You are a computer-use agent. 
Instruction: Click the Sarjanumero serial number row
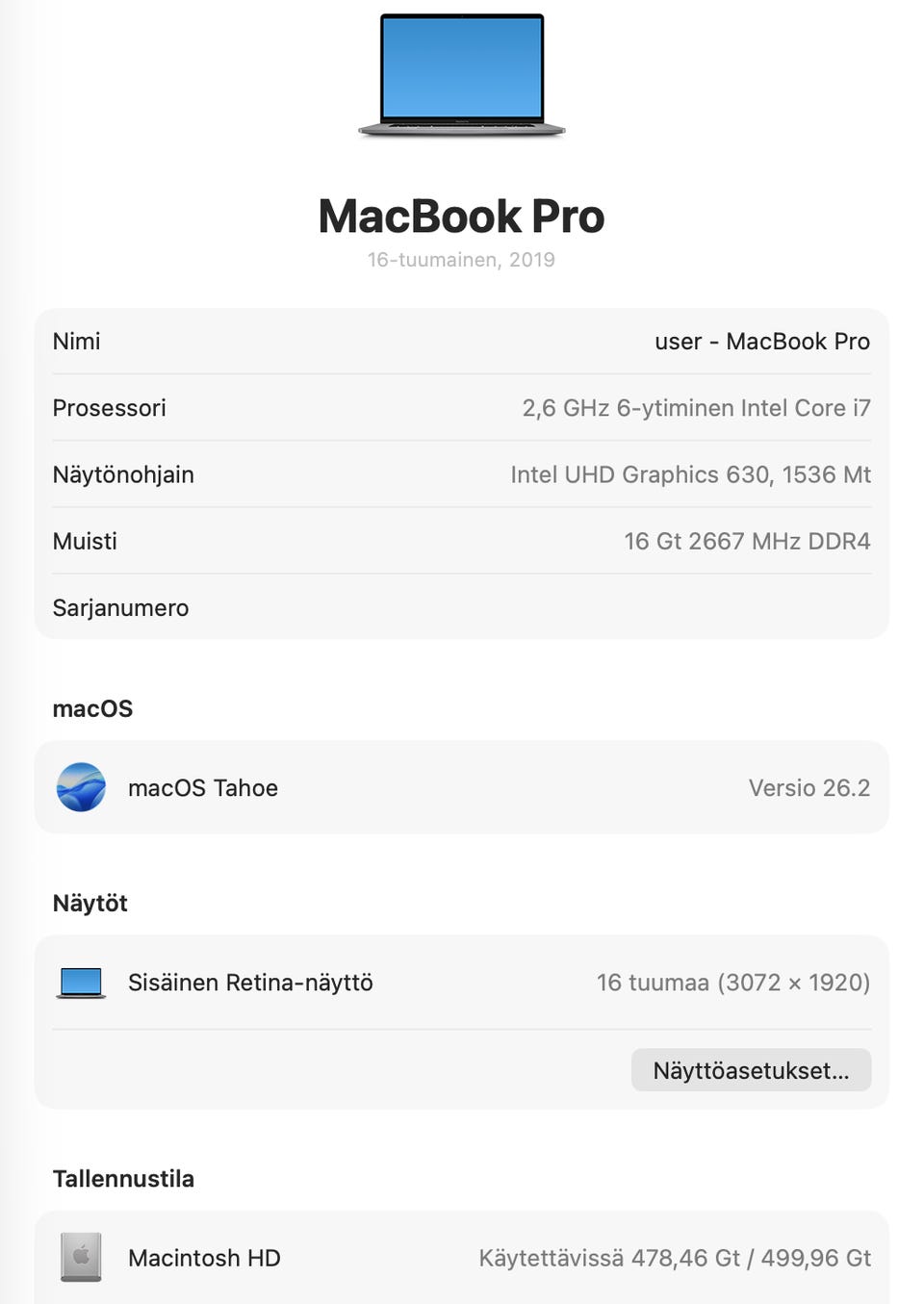coord(462,607)
